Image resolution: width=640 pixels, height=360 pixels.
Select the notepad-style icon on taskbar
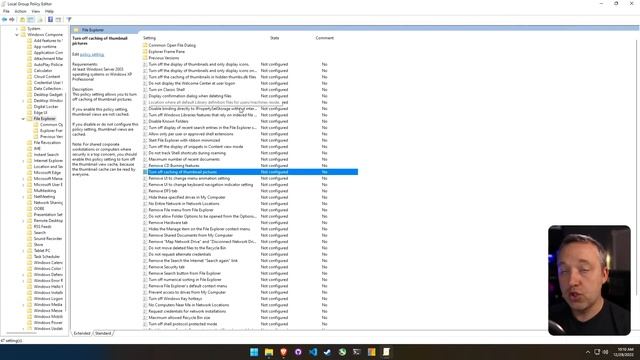[386, 352]
